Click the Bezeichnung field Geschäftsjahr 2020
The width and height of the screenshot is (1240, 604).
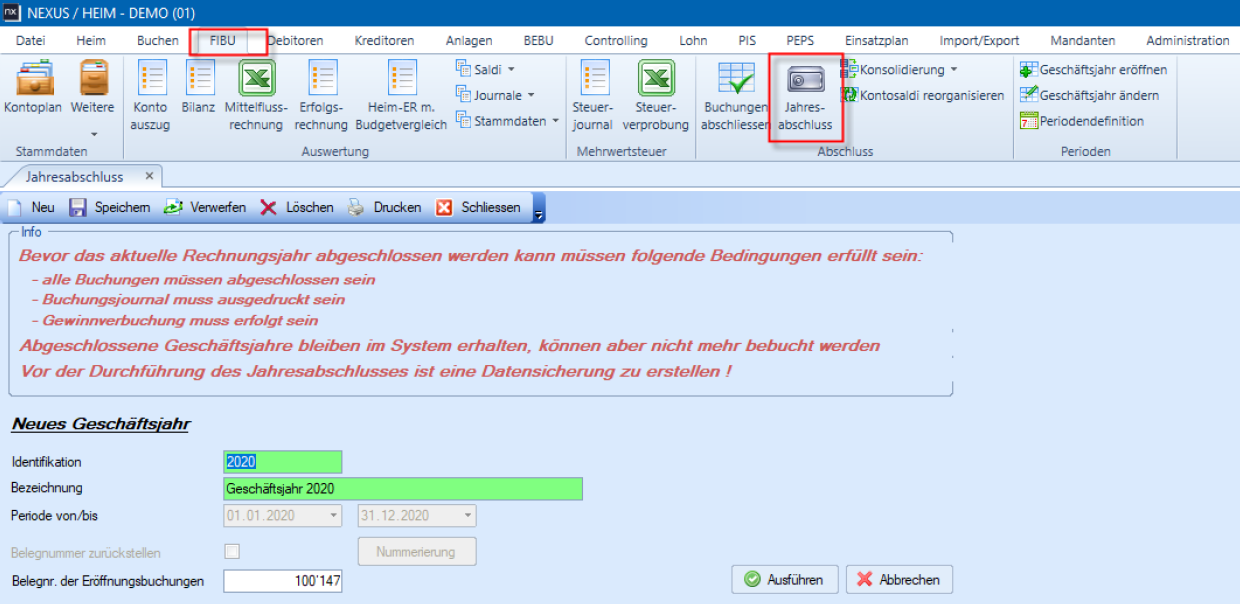pos(403,489)
